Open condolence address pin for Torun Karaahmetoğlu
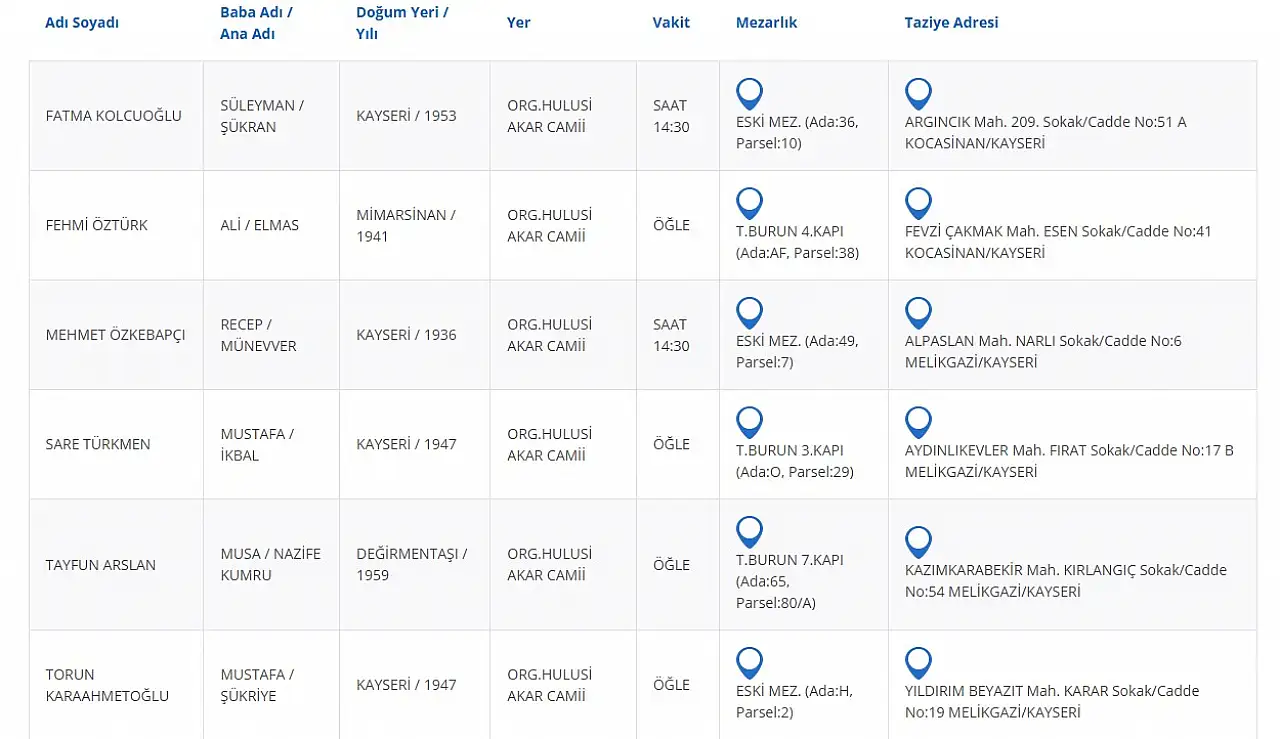Screen dimensions: 1280x739 pos(918,662)
